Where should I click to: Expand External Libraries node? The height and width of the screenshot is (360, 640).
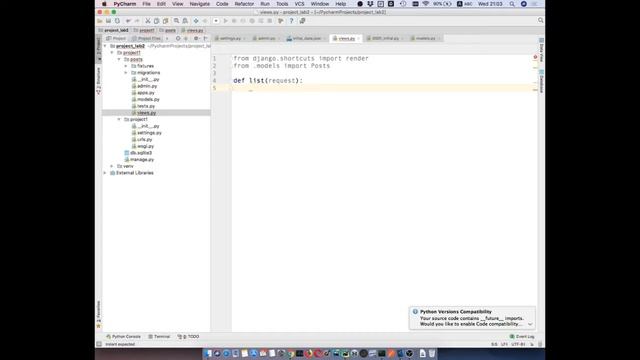coord(105,173)
